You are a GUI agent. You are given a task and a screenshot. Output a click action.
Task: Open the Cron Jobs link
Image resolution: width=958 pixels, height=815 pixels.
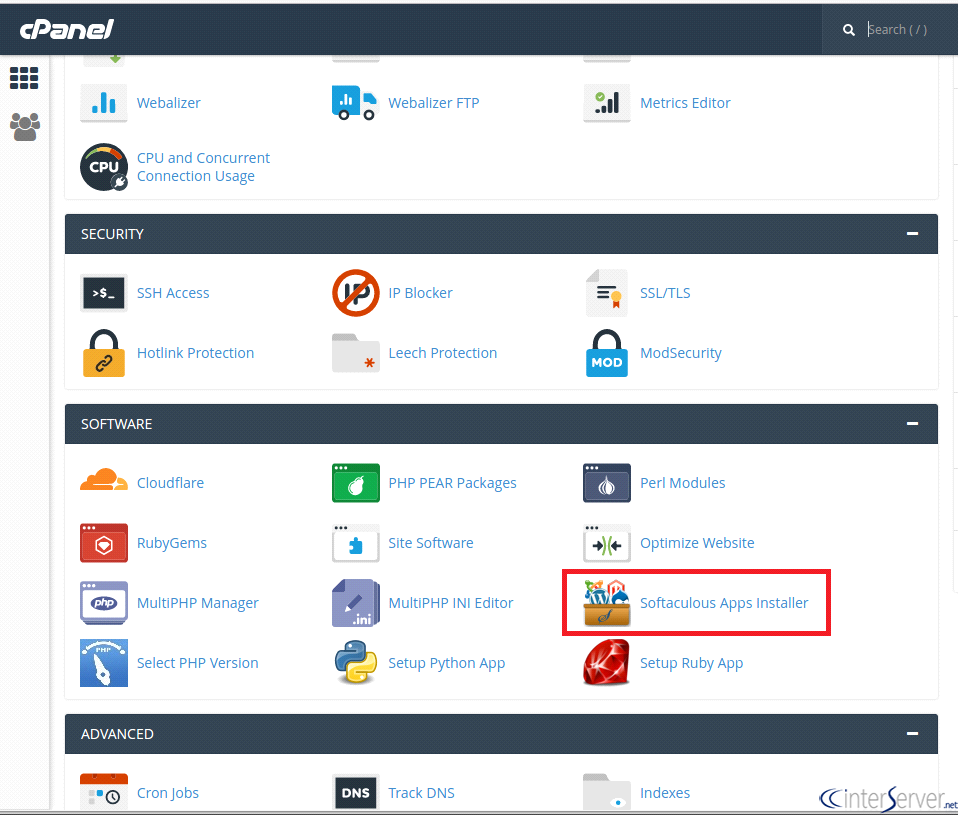(x=168, y=792)
